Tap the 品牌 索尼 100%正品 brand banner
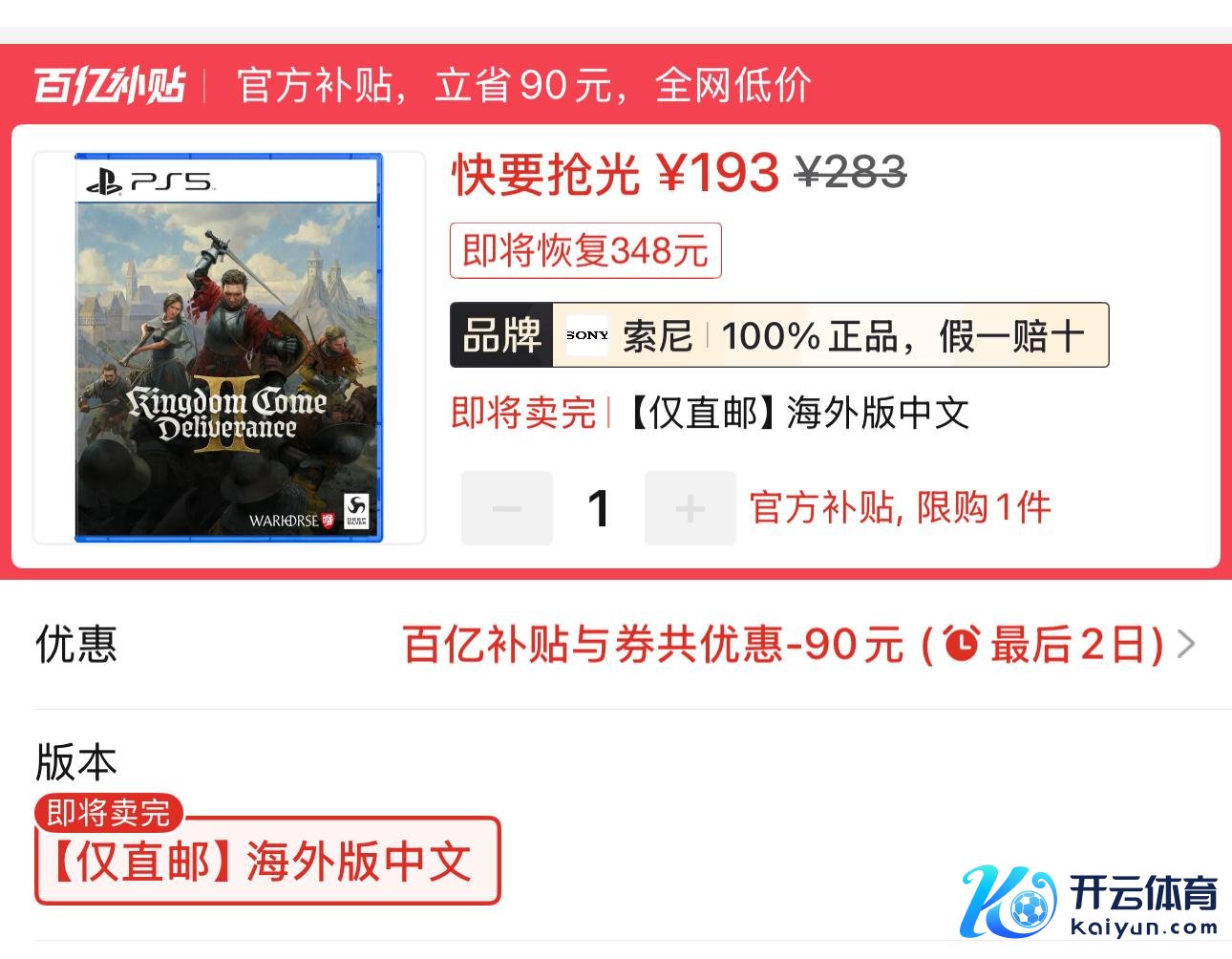The image size is (1232, 959). tap(779, 335)
